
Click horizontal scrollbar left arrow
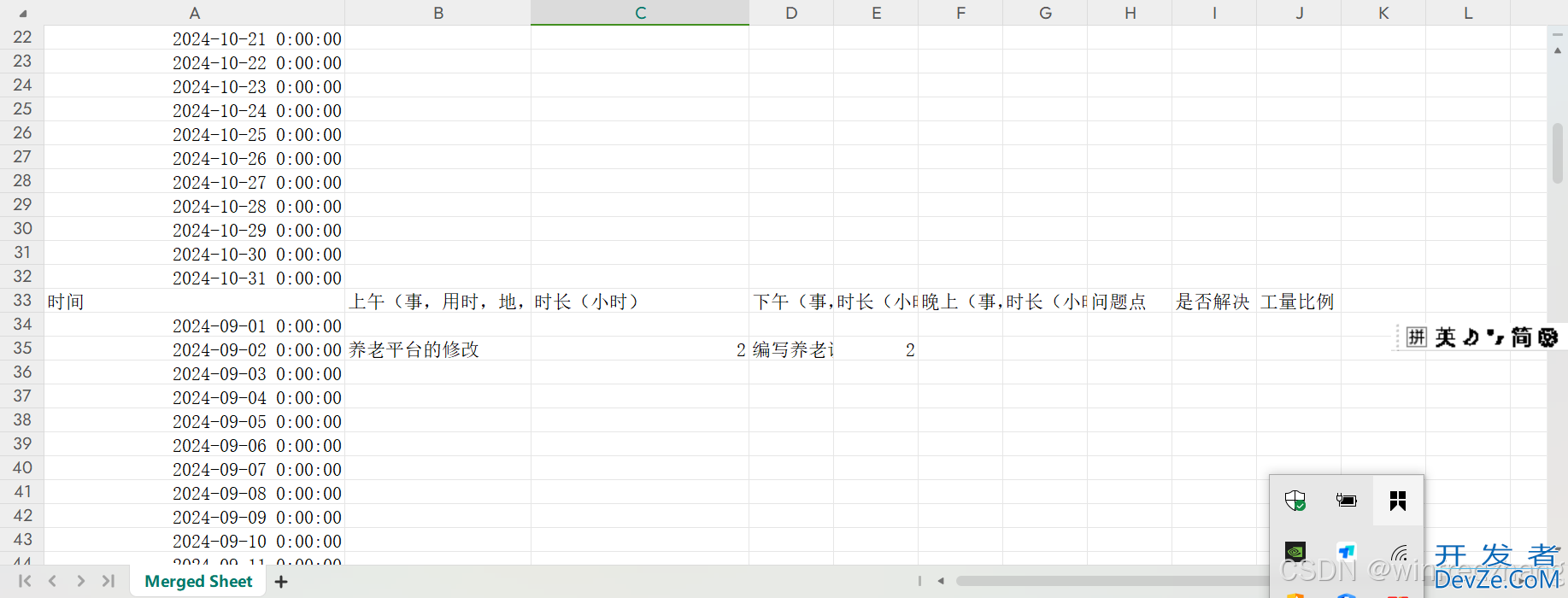[941, 581]
